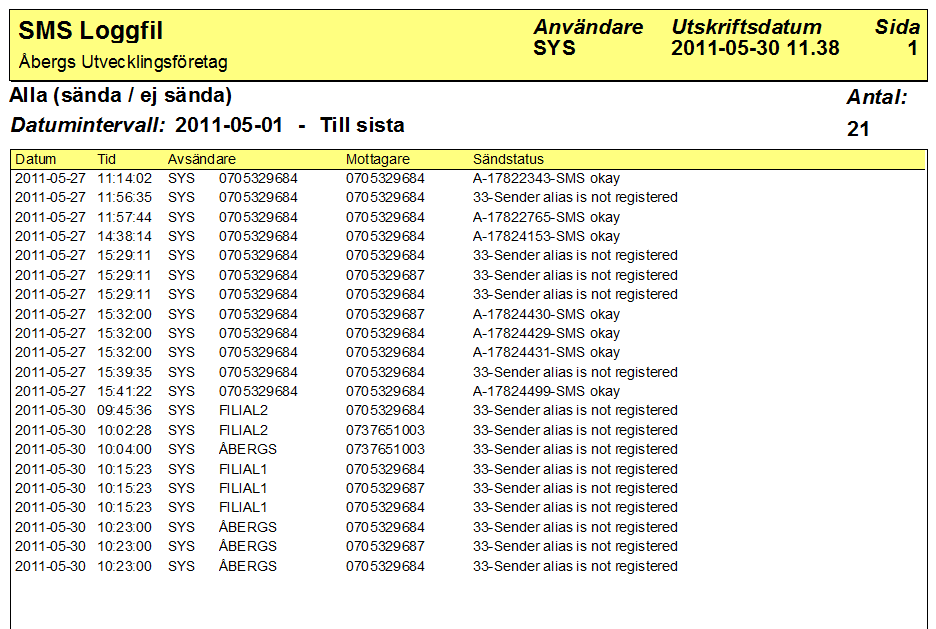Click the Alla (sända / ej sända) heading
Image resolution: width=936 pixels, height=629 pixels.
[x=121, y=95]
